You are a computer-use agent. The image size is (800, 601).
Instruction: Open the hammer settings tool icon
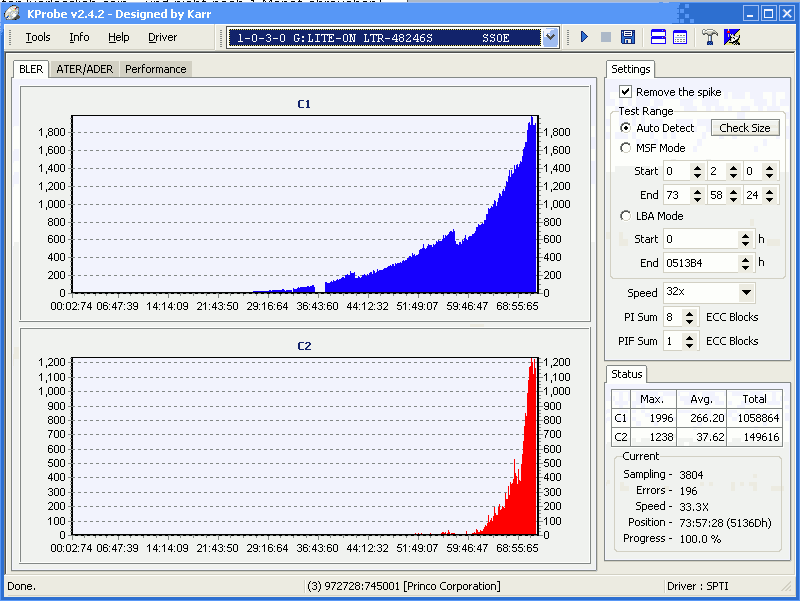[709, 37]
